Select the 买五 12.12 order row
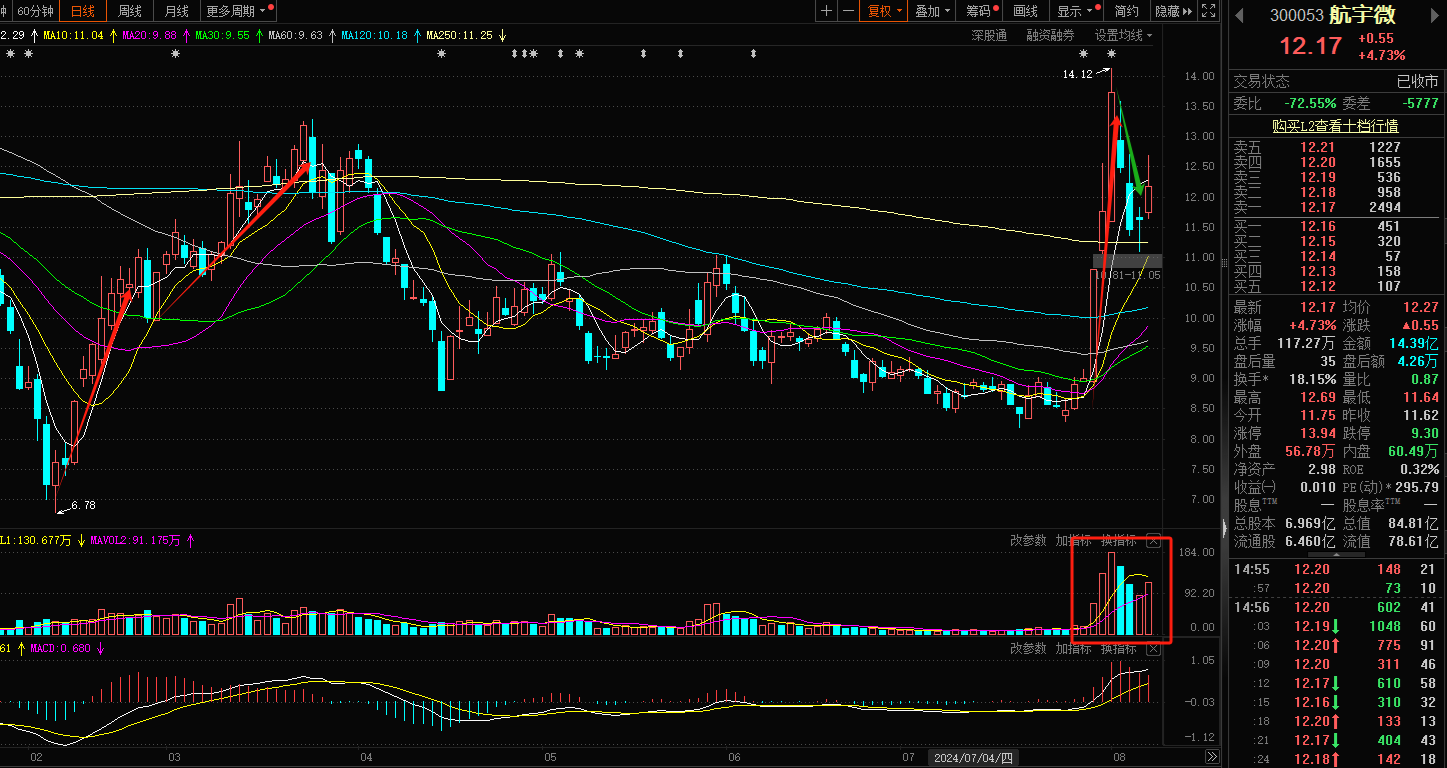 1335,287
